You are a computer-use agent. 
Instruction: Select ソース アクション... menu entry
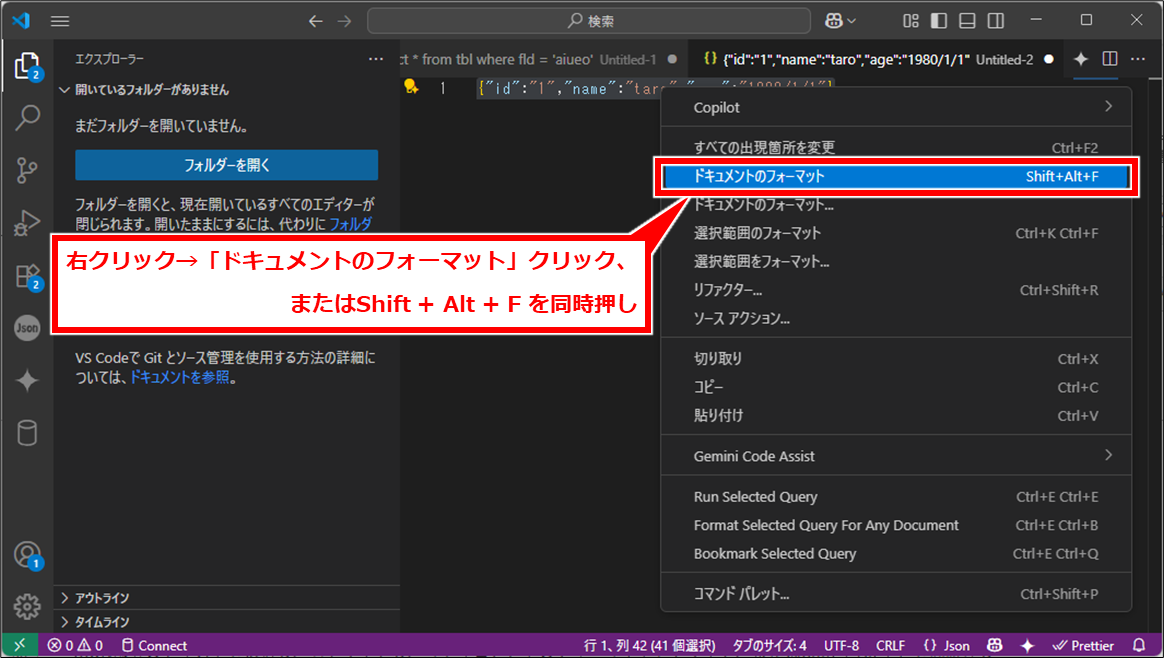pos(896,319)
